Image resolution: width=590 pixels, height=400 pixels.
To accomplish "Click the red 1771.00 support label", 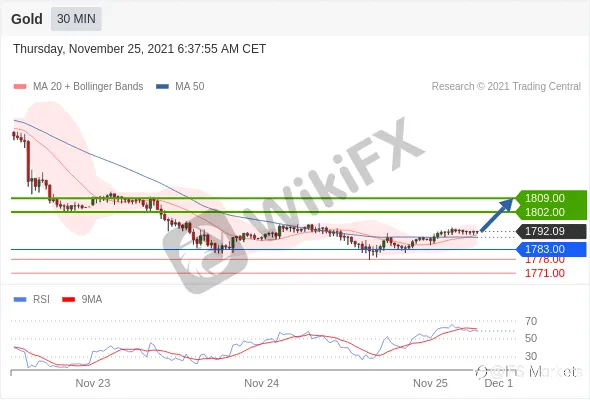I will coord(545,273).
